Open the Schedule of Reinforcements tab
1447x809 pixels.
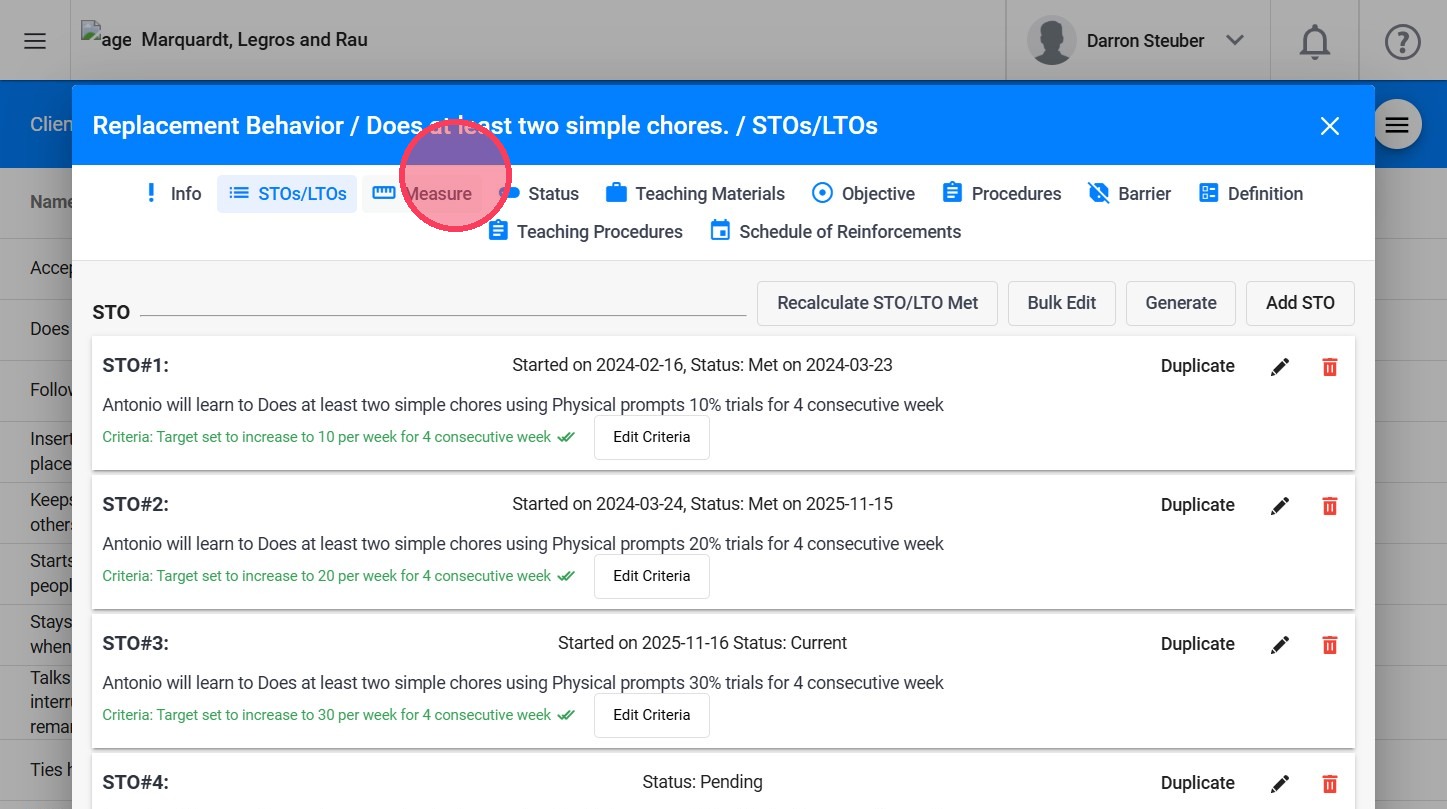pyautogui.click(x=835, y=232)
